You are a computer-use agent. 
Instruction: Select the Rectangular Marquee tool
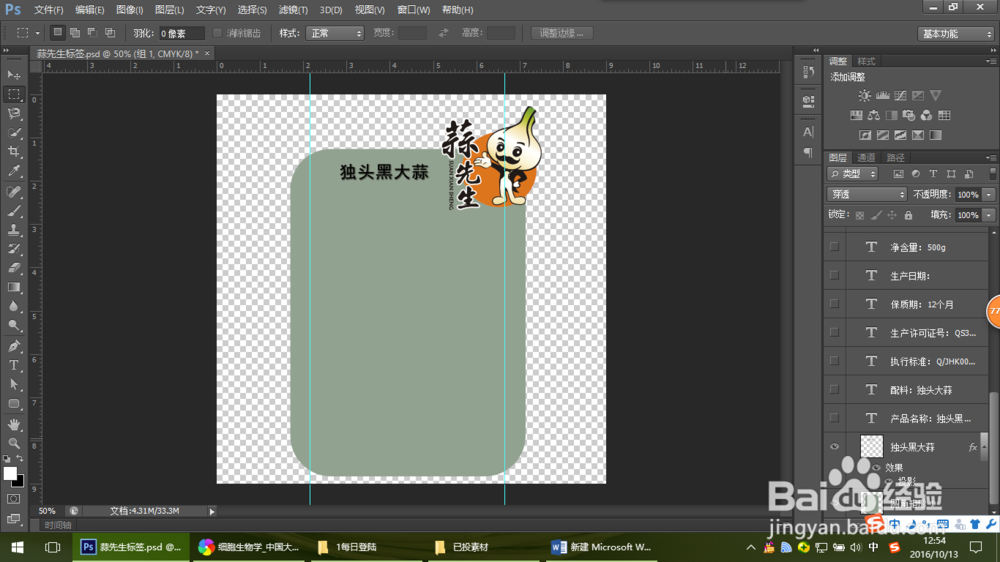pos(13,94)
